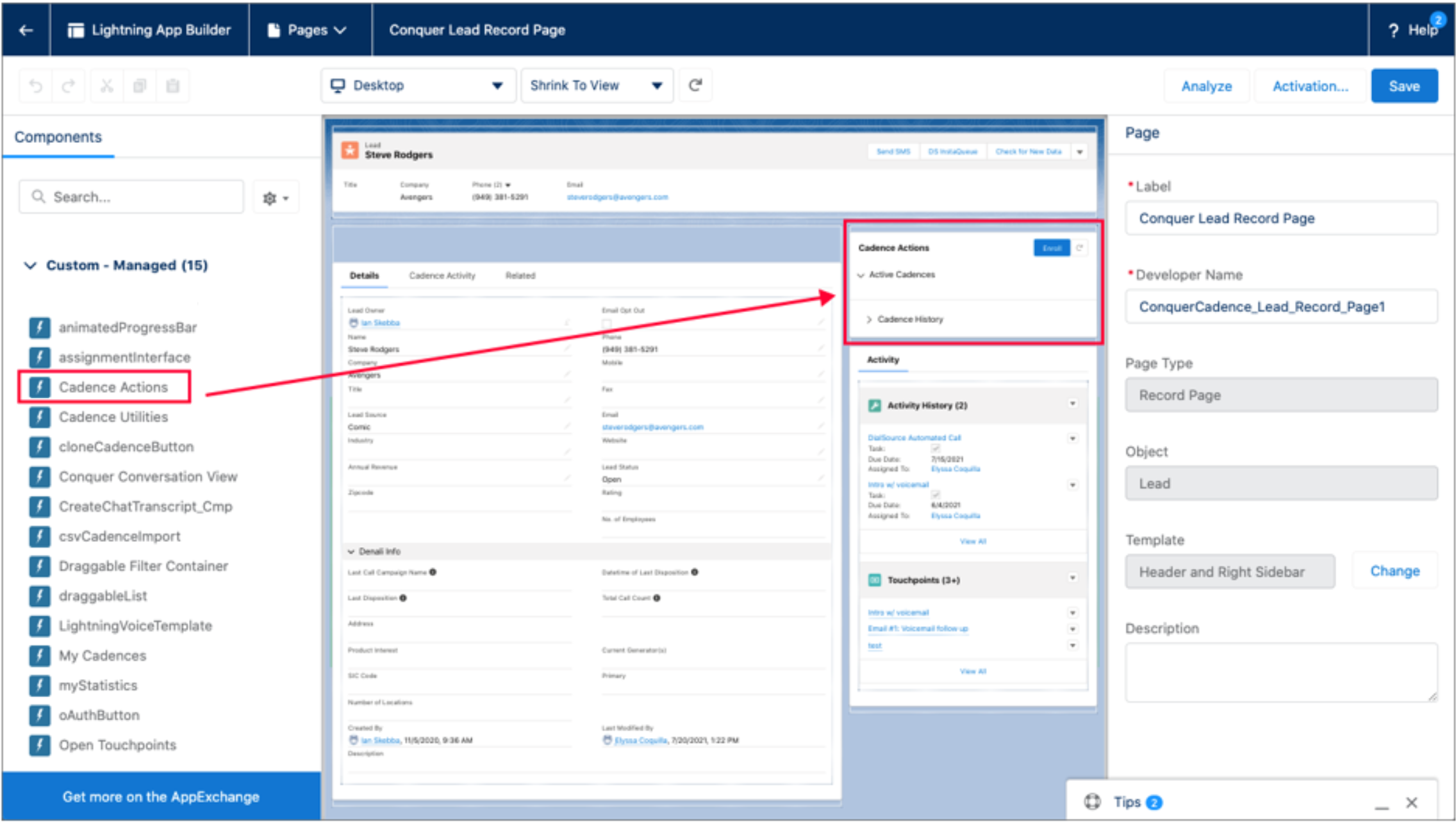Click the Description text area
The height and width of the screenshot is (822, 1456).
coord(1281,673)
